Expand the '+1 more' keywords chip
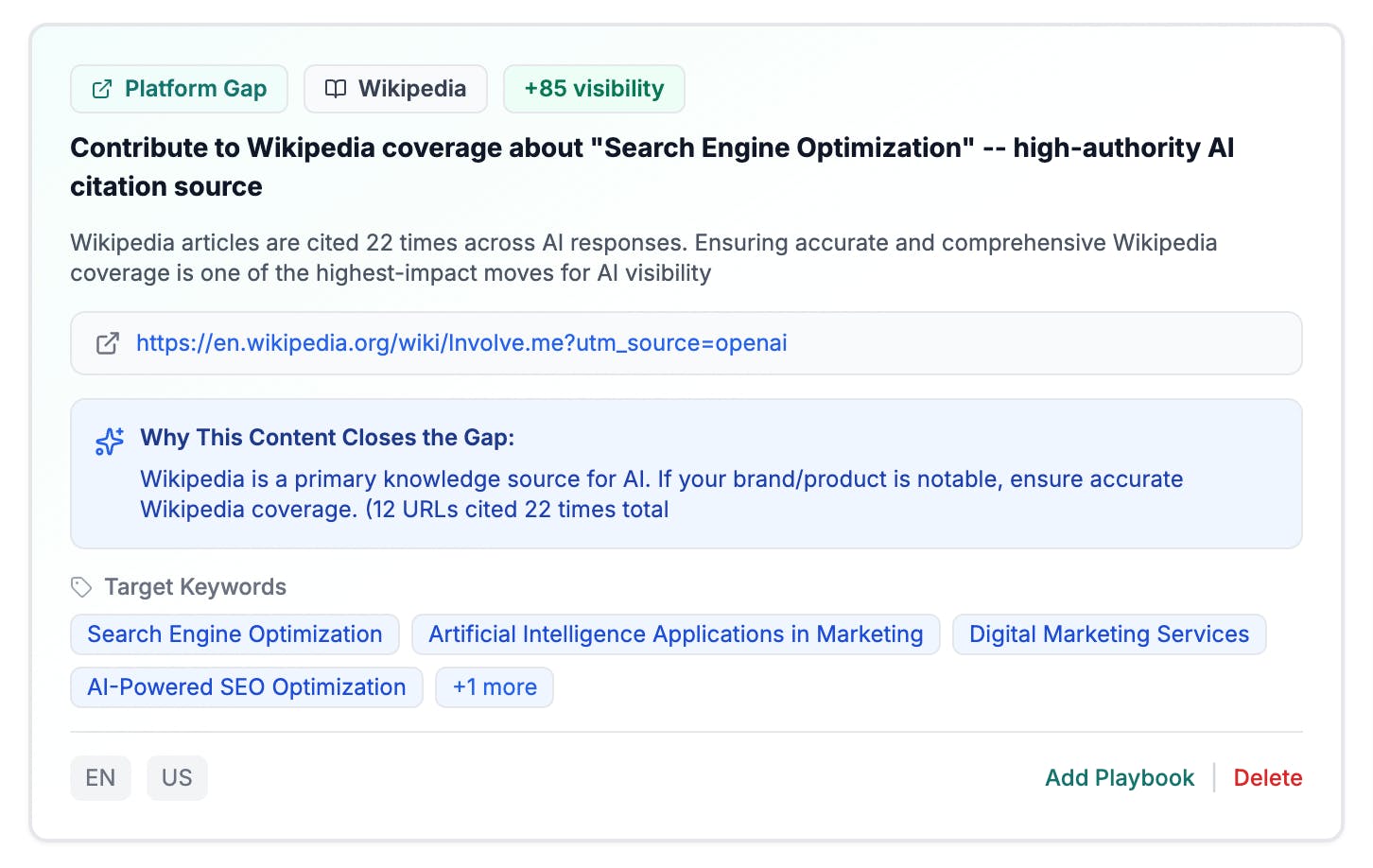 click(495, 687)
